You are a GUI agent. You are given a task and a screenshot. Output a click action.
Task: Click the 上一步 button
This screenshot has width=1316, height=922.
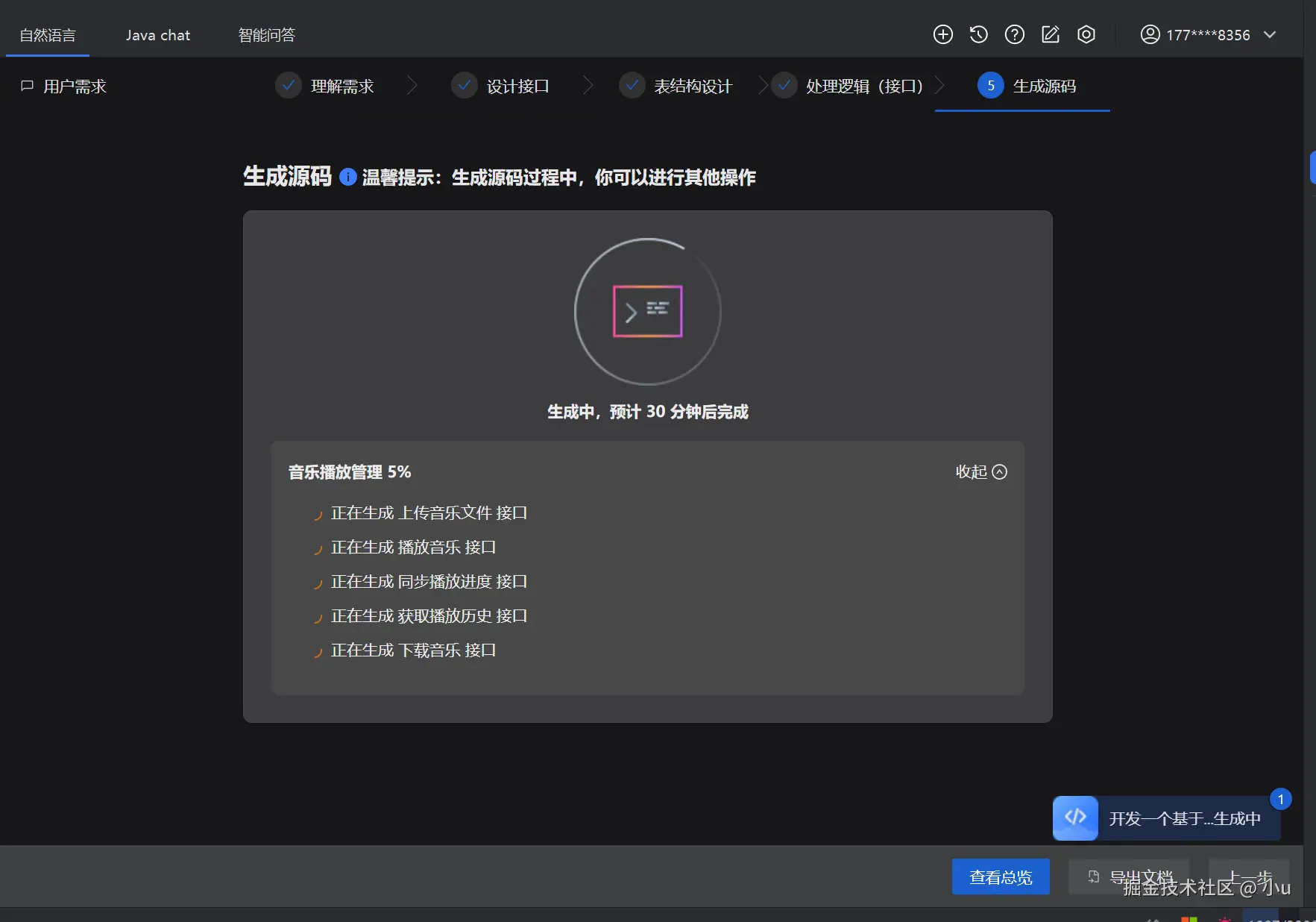pos(1249,876)
